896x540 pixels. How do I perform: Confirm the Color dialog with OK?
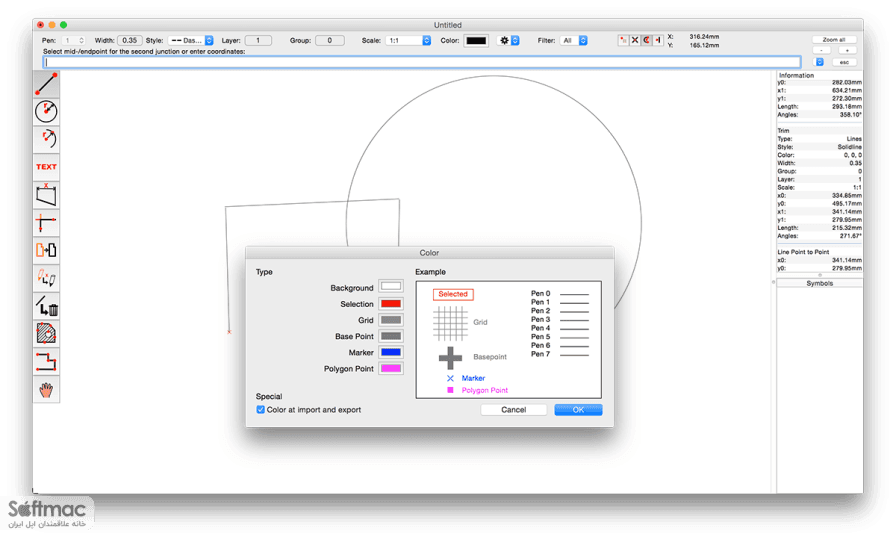click(578, 410)
